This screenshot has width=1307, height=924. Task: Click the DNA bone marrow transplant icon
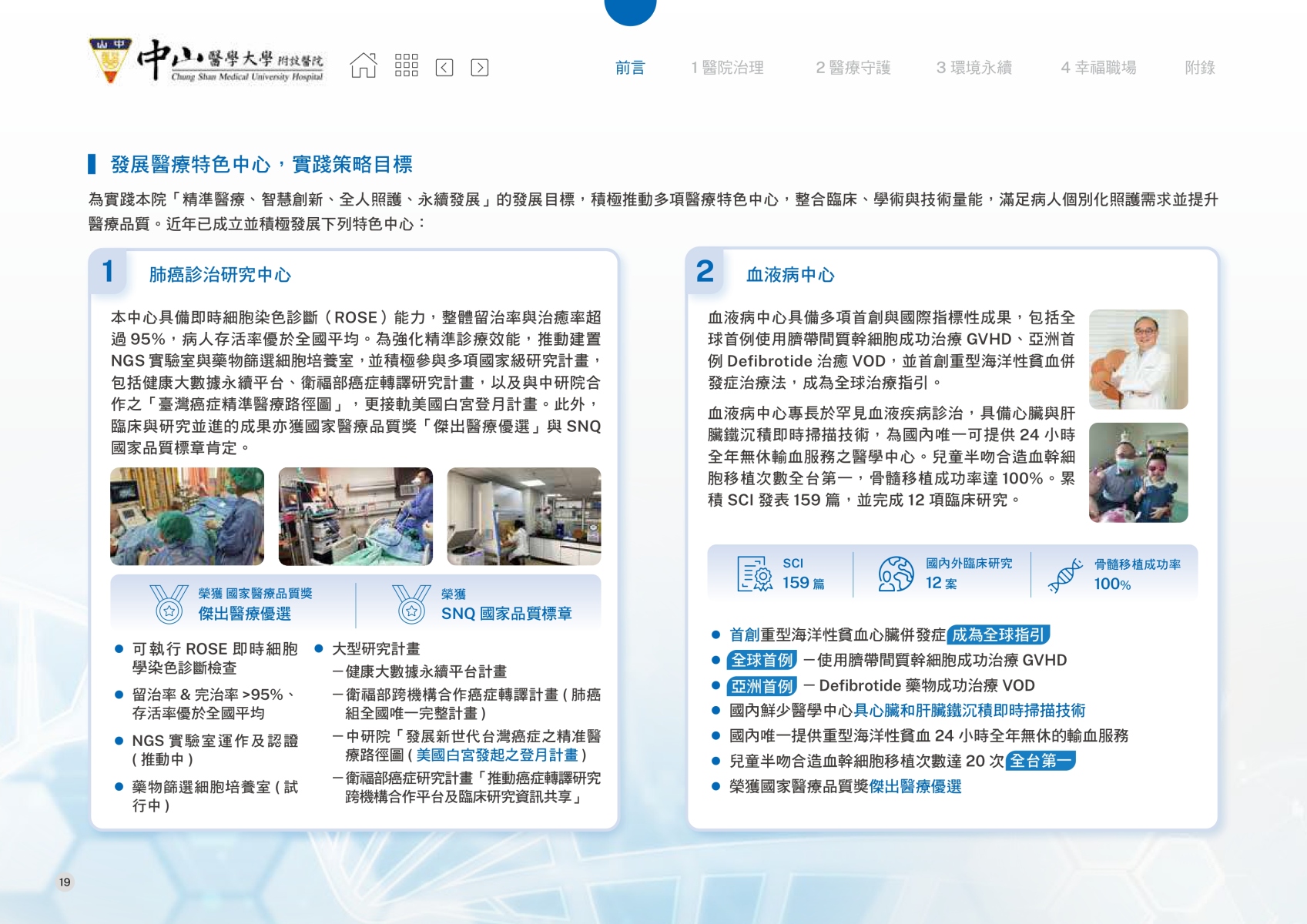tap(1065, 575)
